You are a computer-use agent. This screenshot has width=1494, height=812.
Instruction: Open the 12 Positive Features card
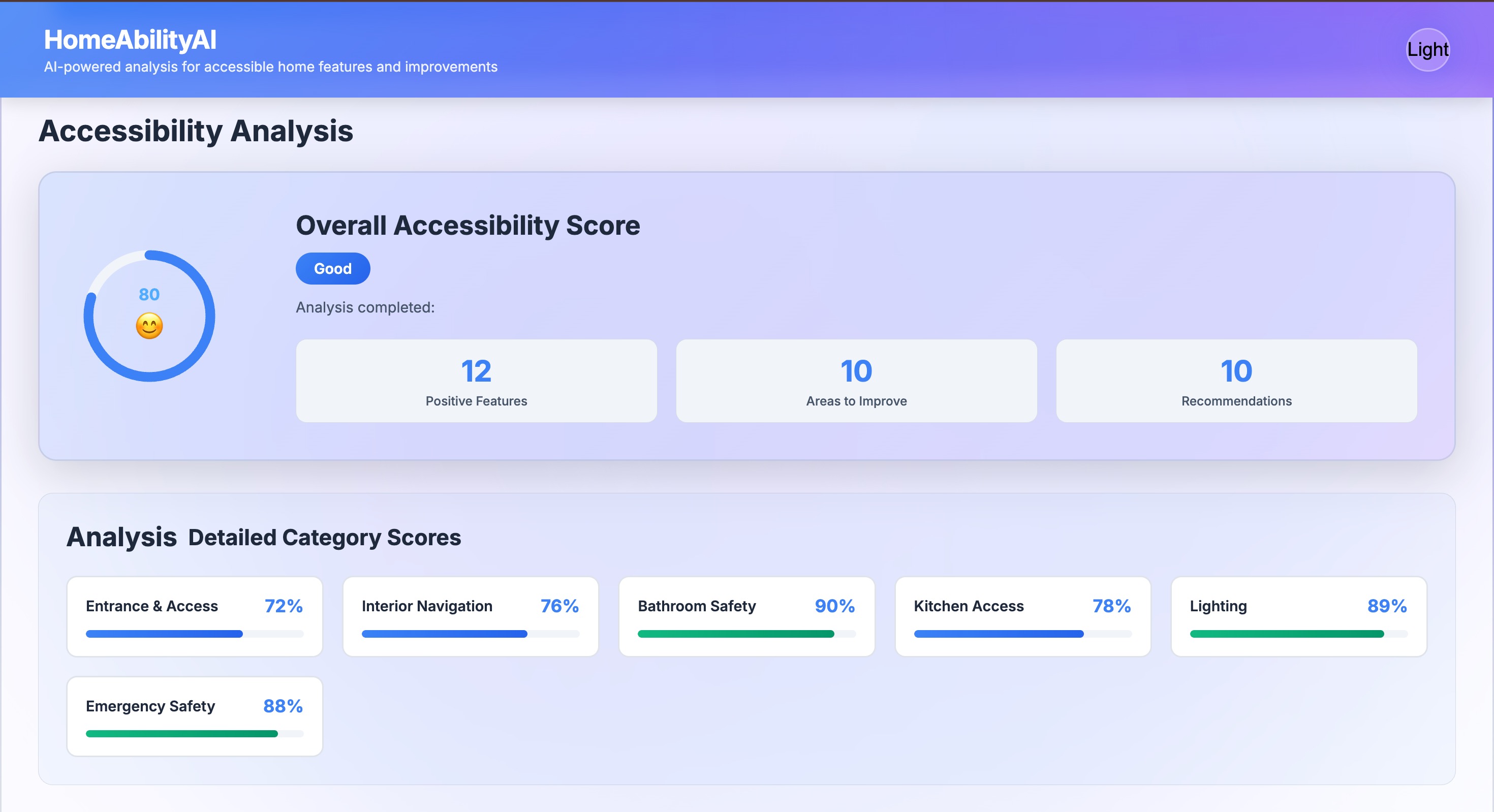click(476, 381)
